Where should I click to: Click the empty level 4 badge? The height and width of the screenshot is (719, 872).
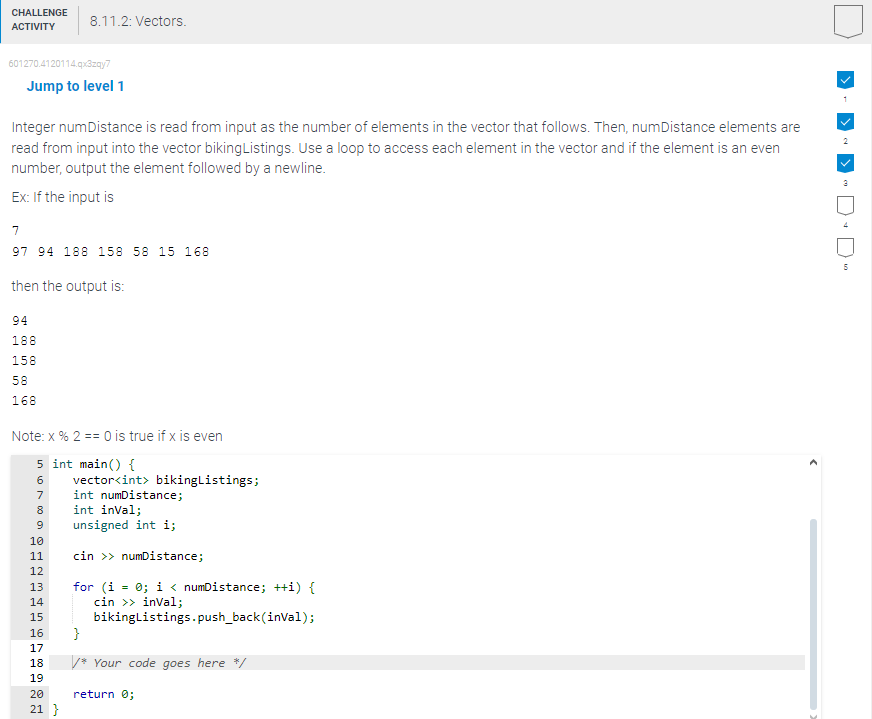tap(845, 205)
